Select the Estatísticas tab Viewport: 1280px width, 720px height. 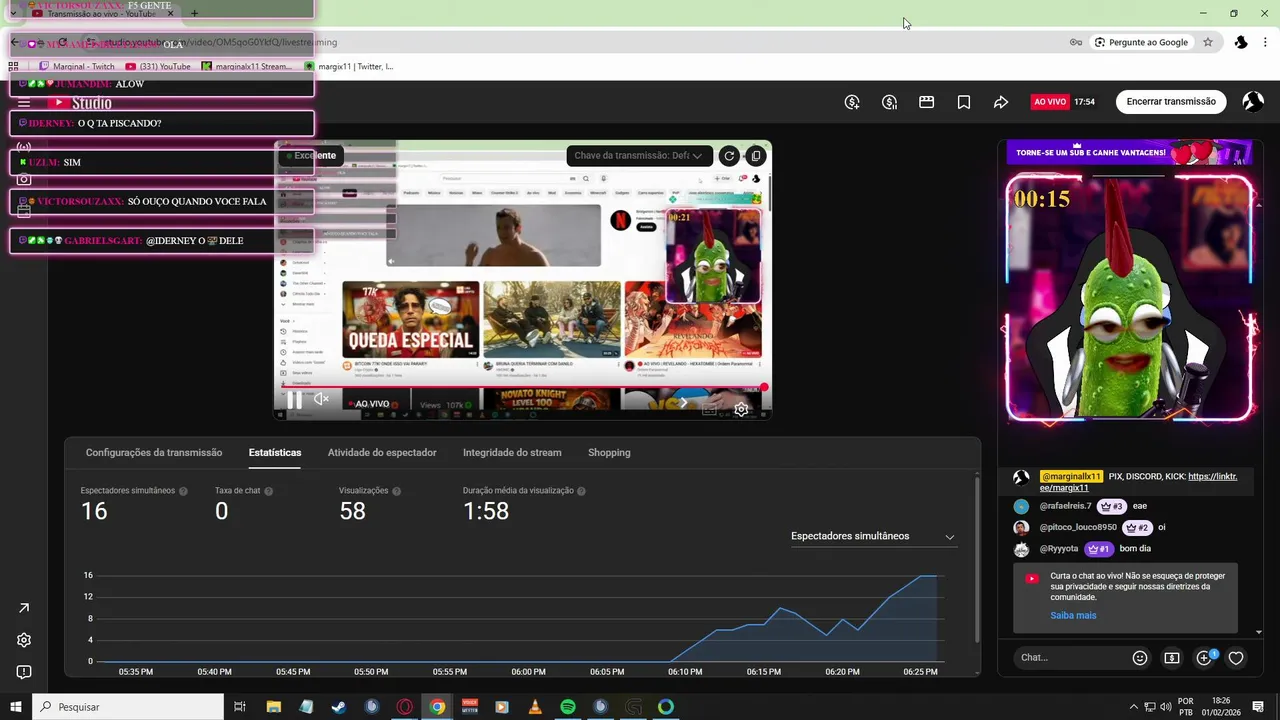(275, 453)
